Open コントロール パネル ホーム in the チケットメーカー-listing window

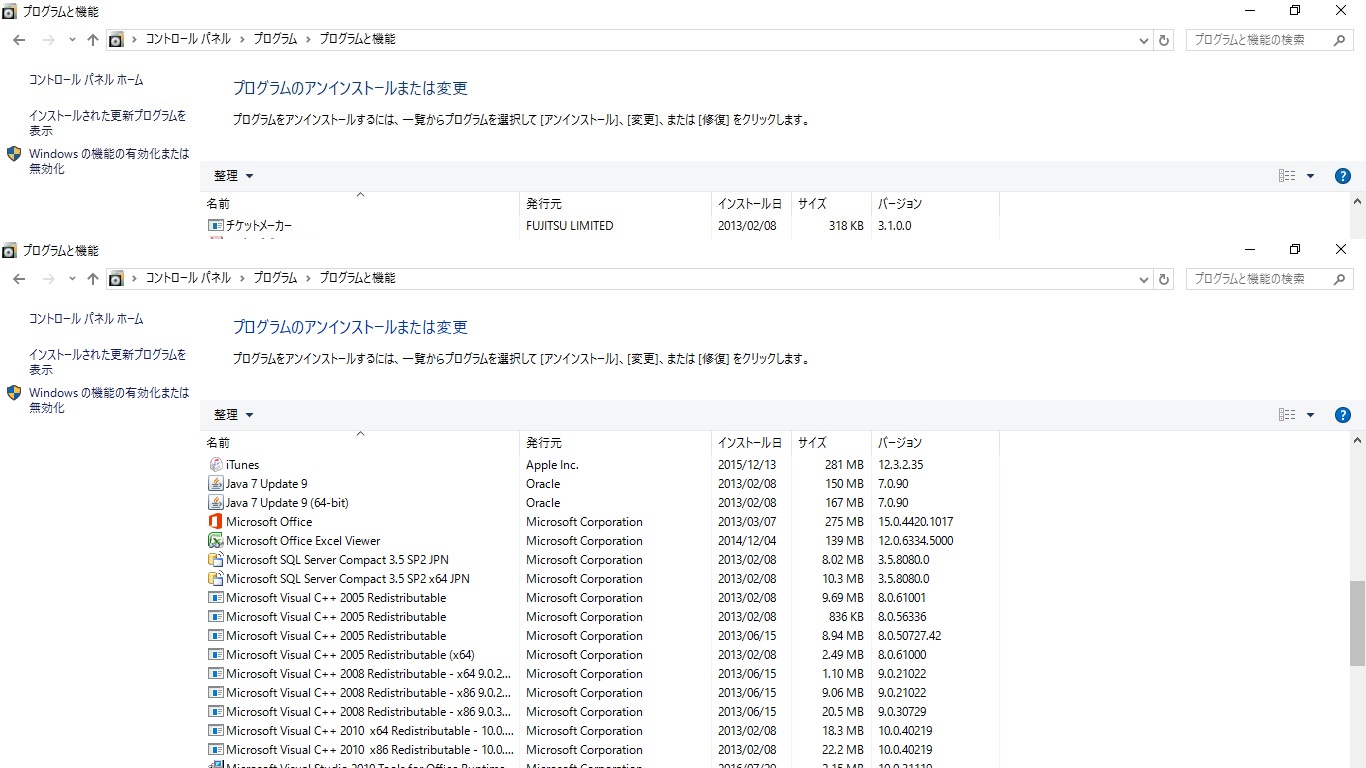click(86, 80)
